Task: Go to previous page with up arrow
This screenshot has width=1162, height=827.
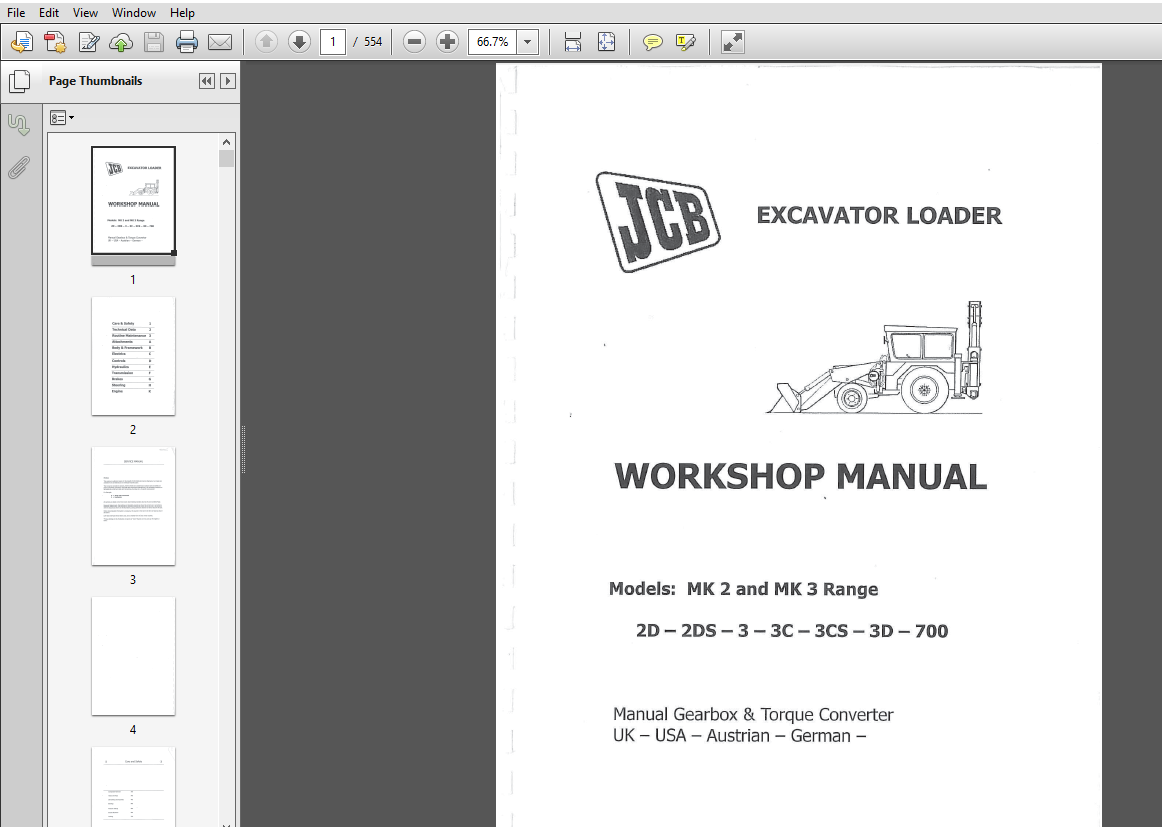Action: [x=266, y=42]
